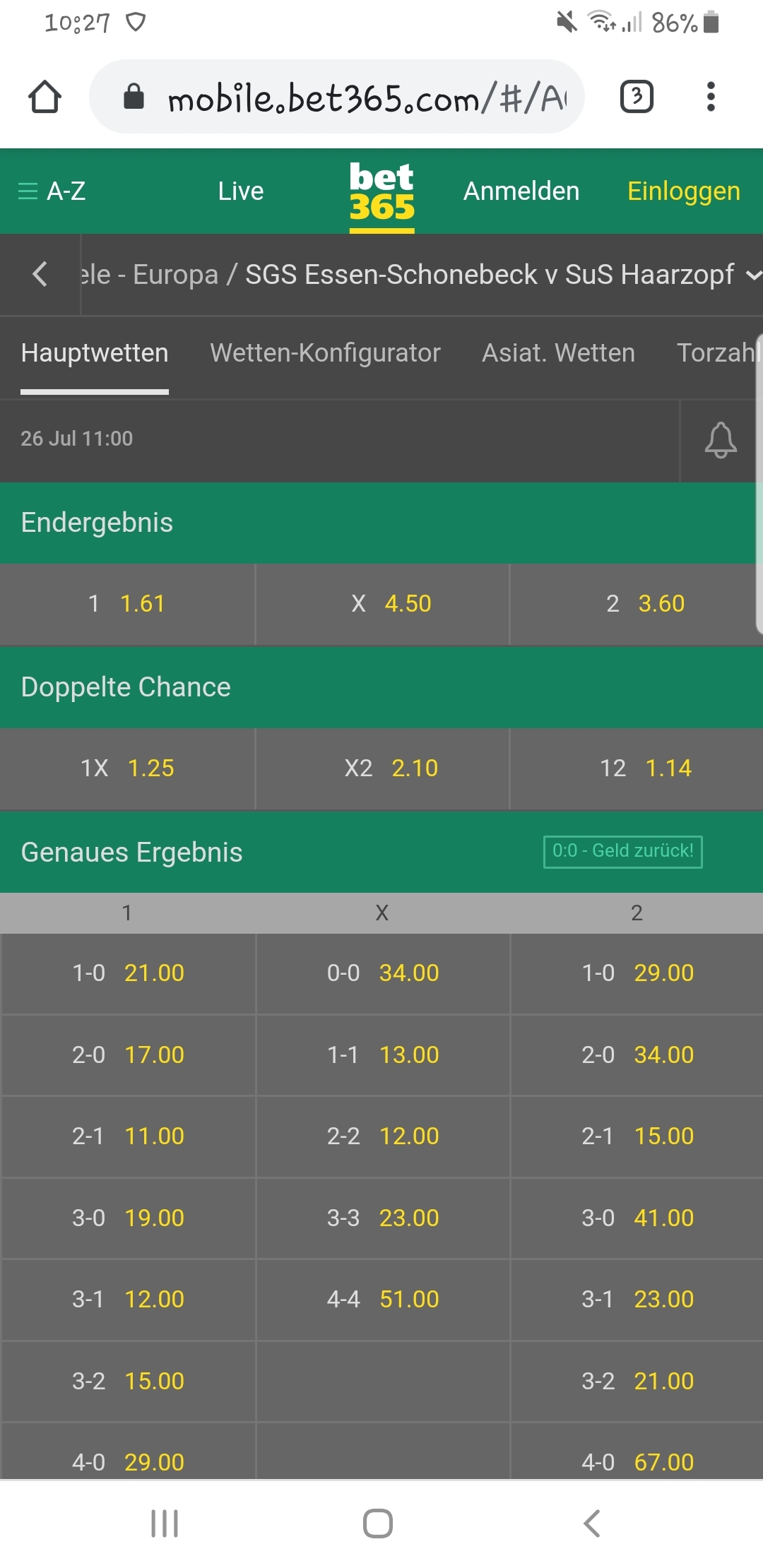Collapse the Doppelte Chance section
Viewport: 763px width, 1568px height.
381,687
